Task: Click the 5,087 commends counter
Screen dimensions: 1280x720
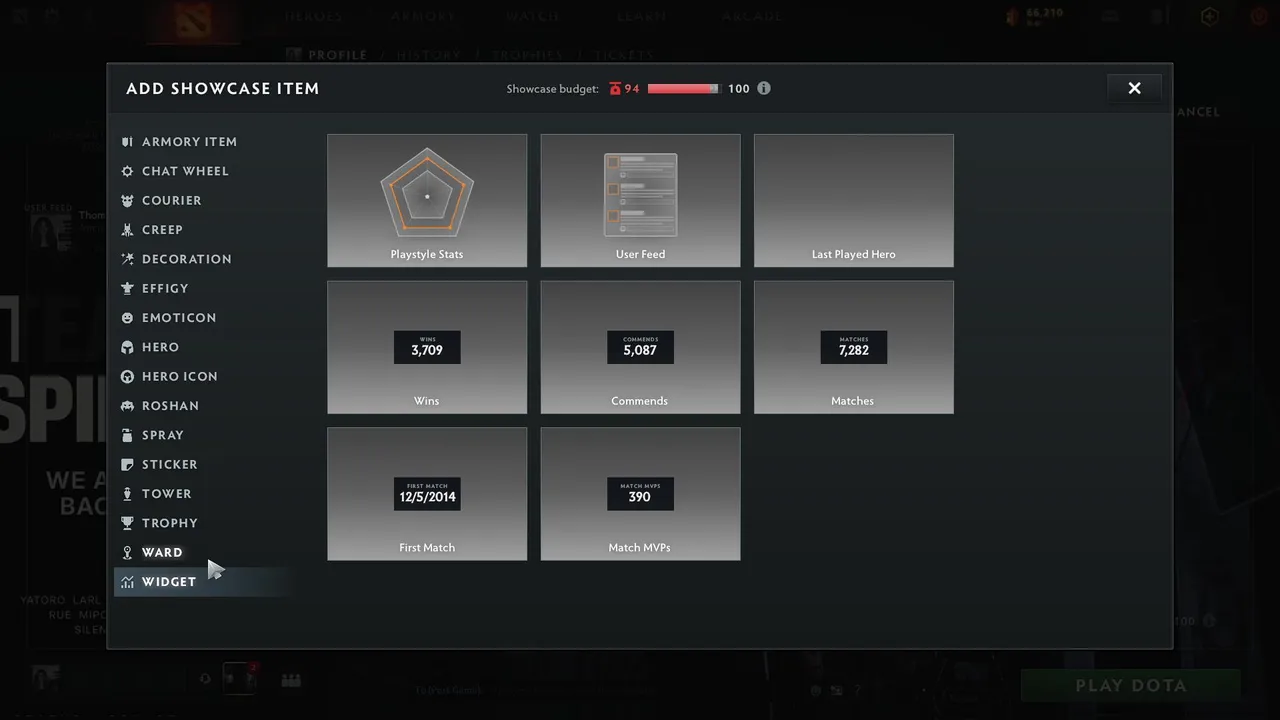Action: point(640,348)
